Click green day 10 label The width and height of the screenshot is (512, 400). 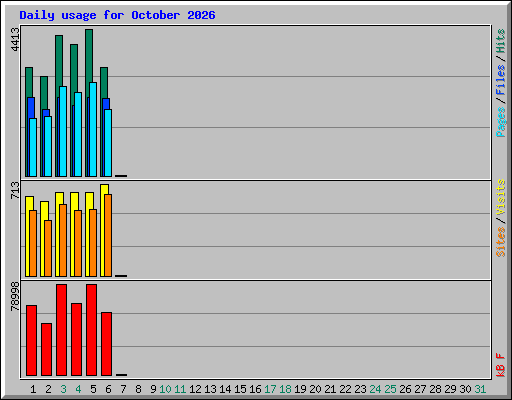point(165,389)
